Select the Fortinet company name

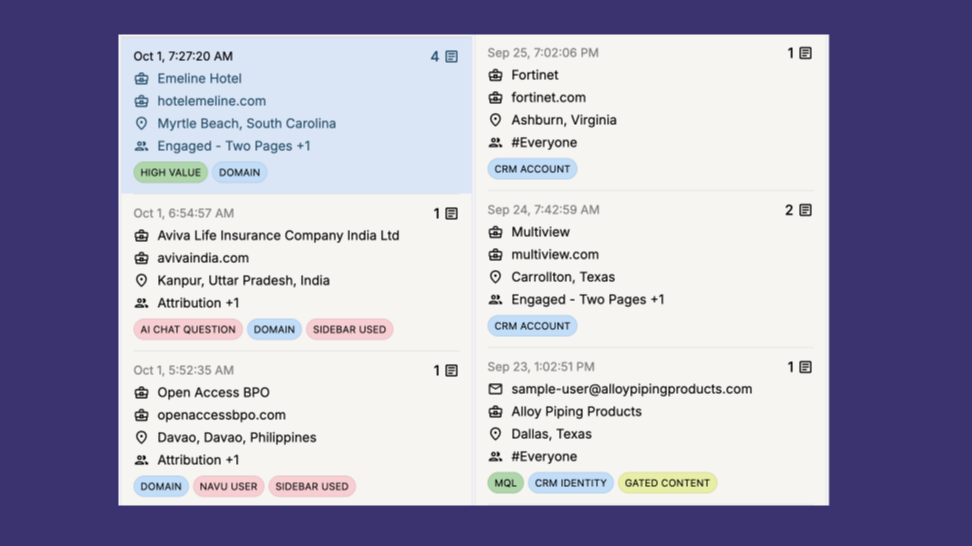(534, 75)
